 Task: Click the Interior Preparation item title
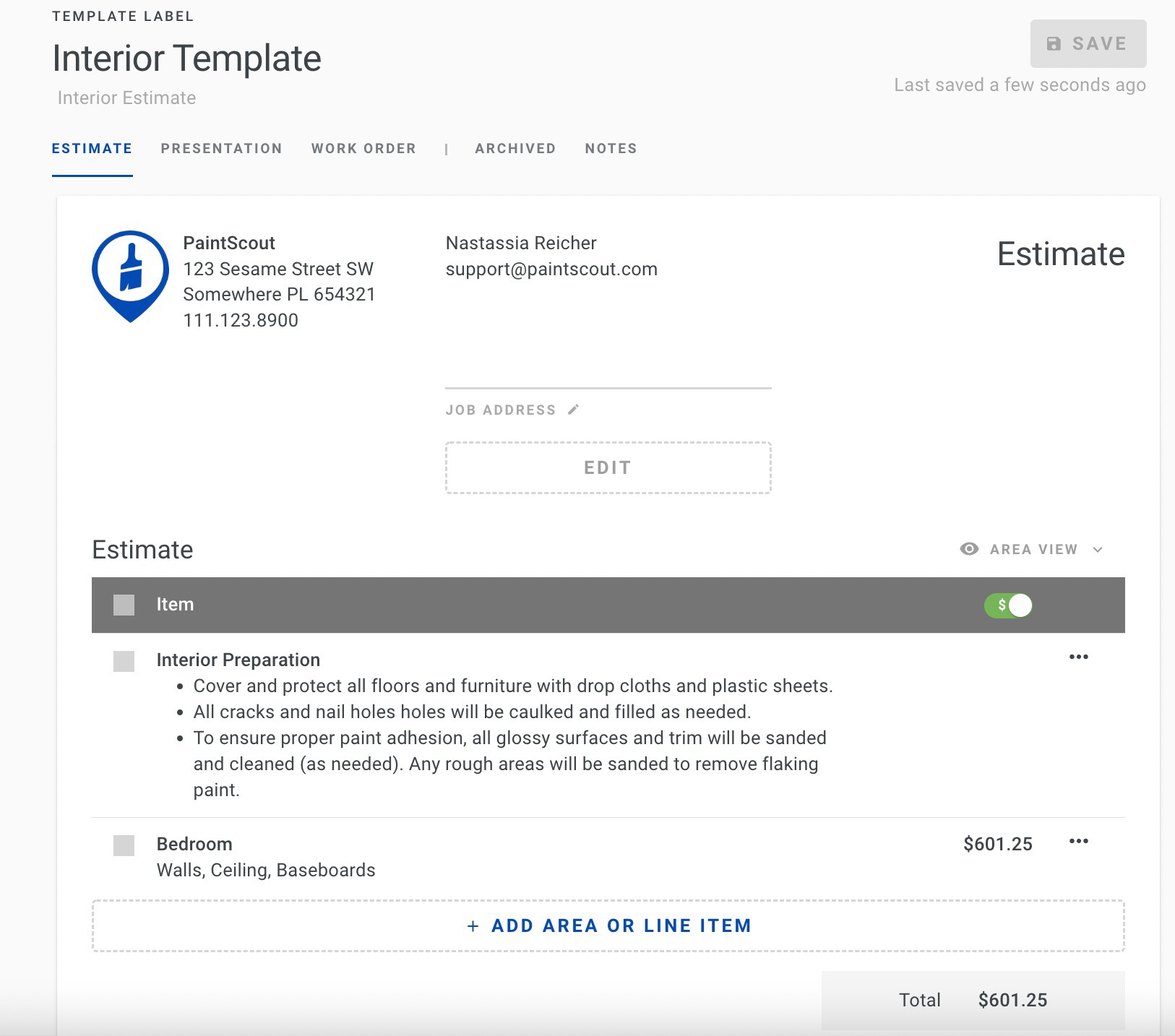(x=238, y=660)
